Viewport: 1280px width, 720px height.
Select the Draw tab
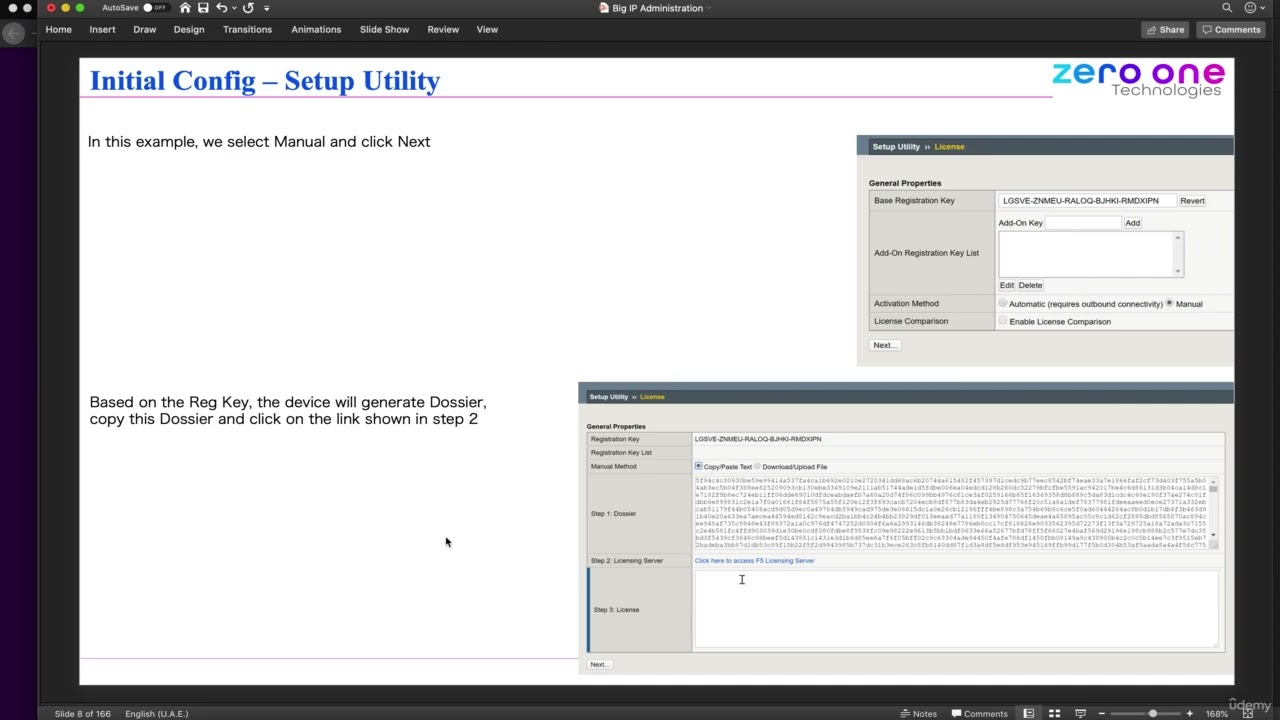[145, 30]
